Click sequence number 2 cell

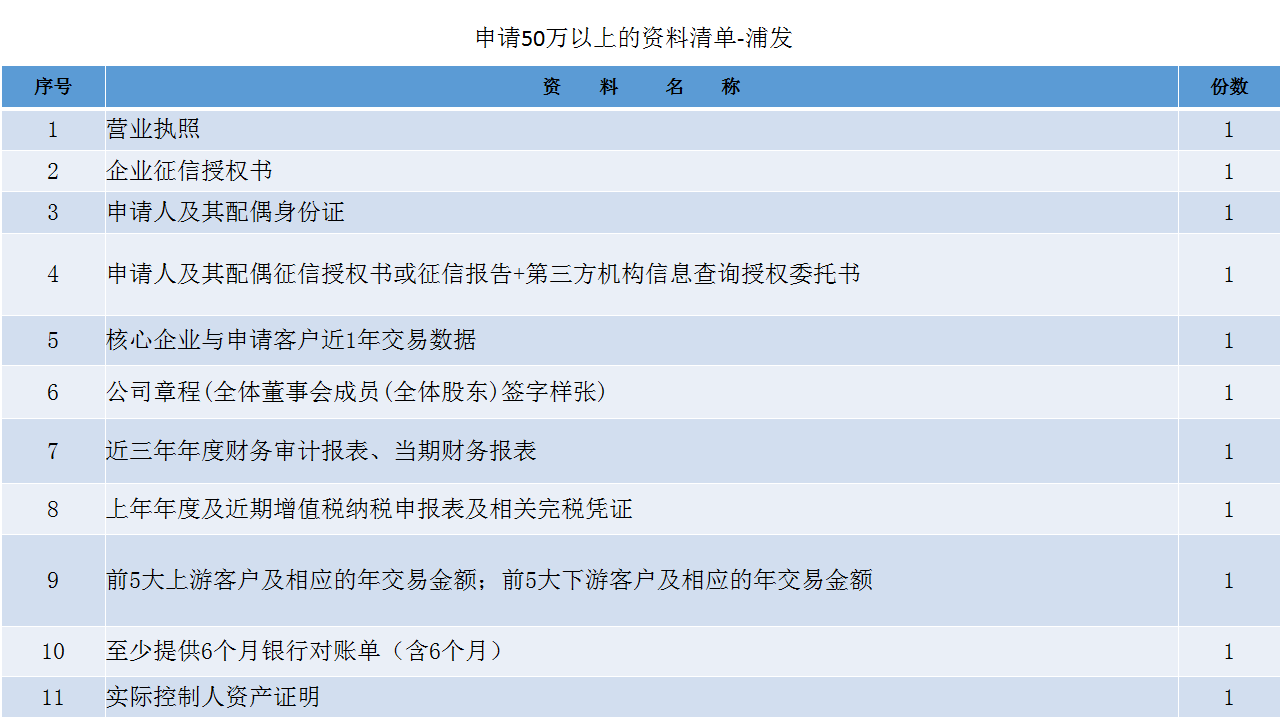53,171
